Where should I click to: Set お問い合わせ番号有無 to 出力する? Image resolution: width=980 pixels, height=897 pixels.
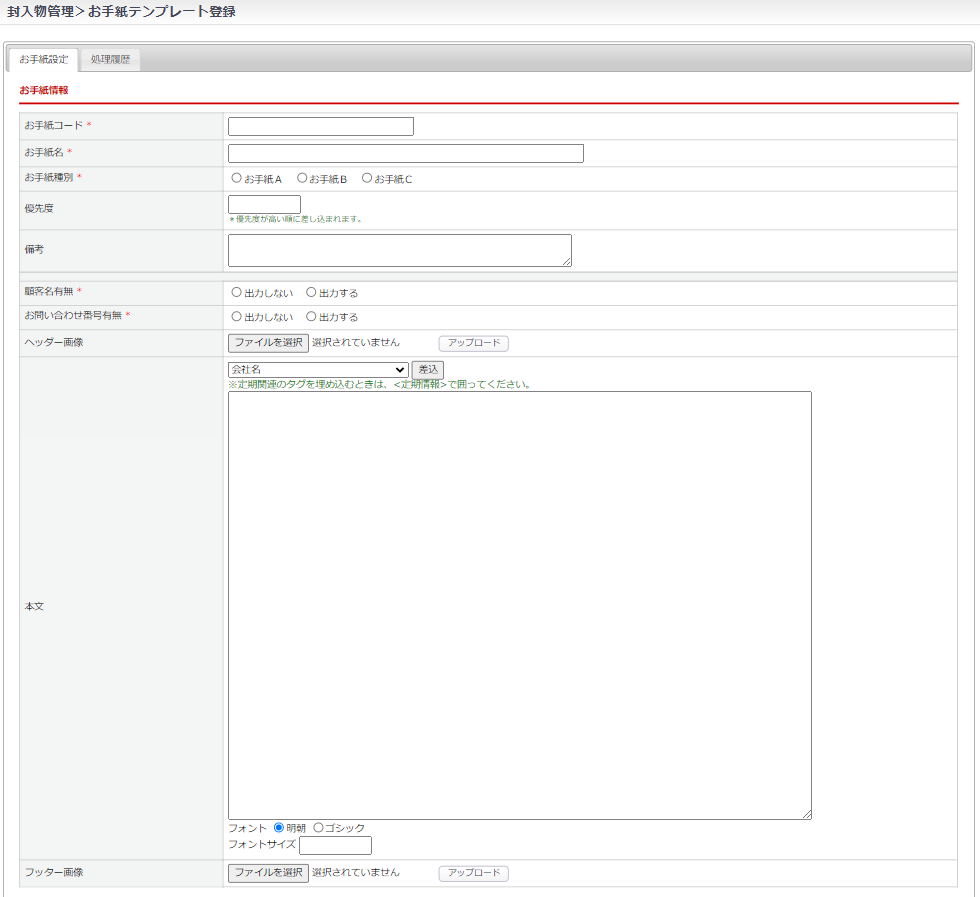(311, 317)
